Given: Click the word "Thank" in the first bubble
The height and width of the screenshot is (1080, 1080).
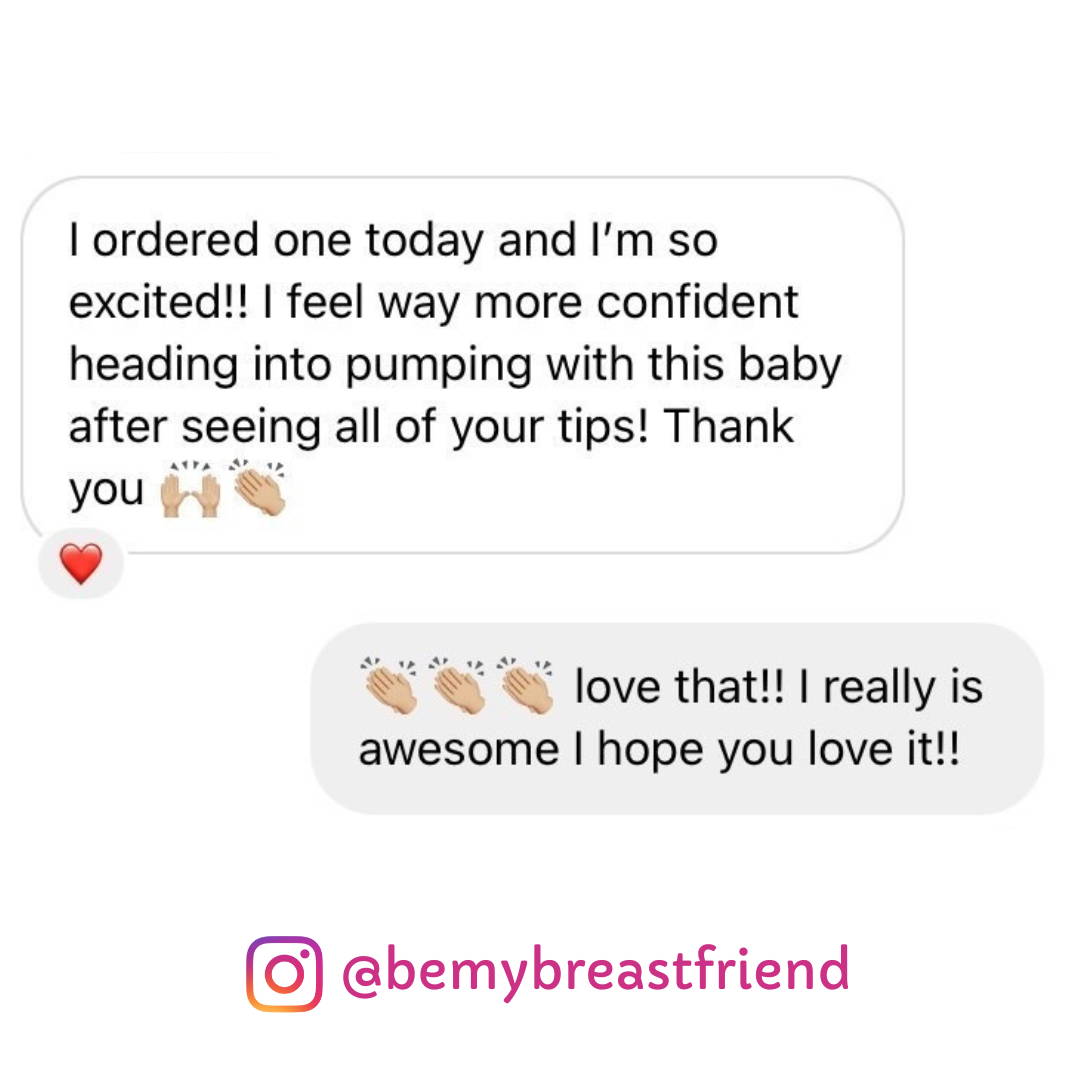Looking at the screenshot, I should [x=729, y=425].
